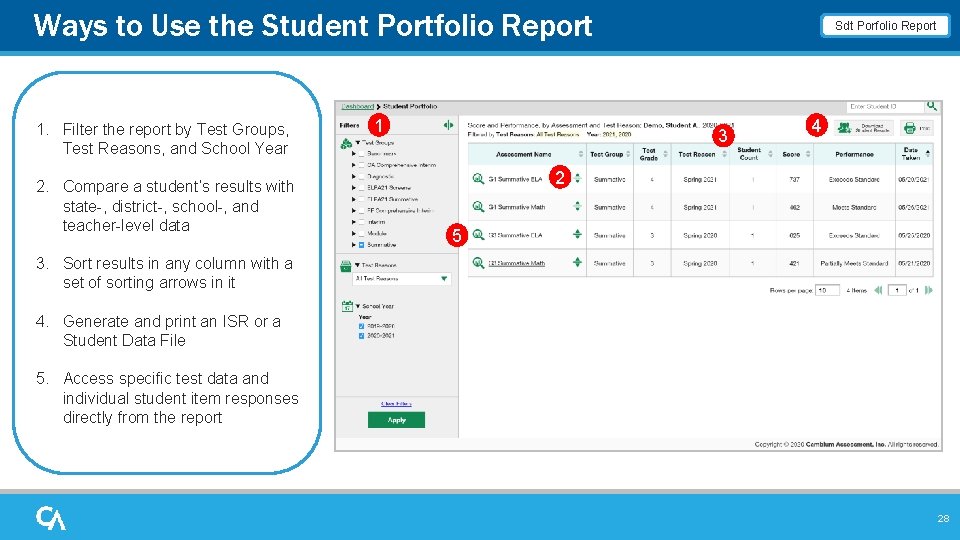Select the Exceeds Standard cell for G4 ELA
The height and width of the screenshot is (540, 960).
pos(854,179)
